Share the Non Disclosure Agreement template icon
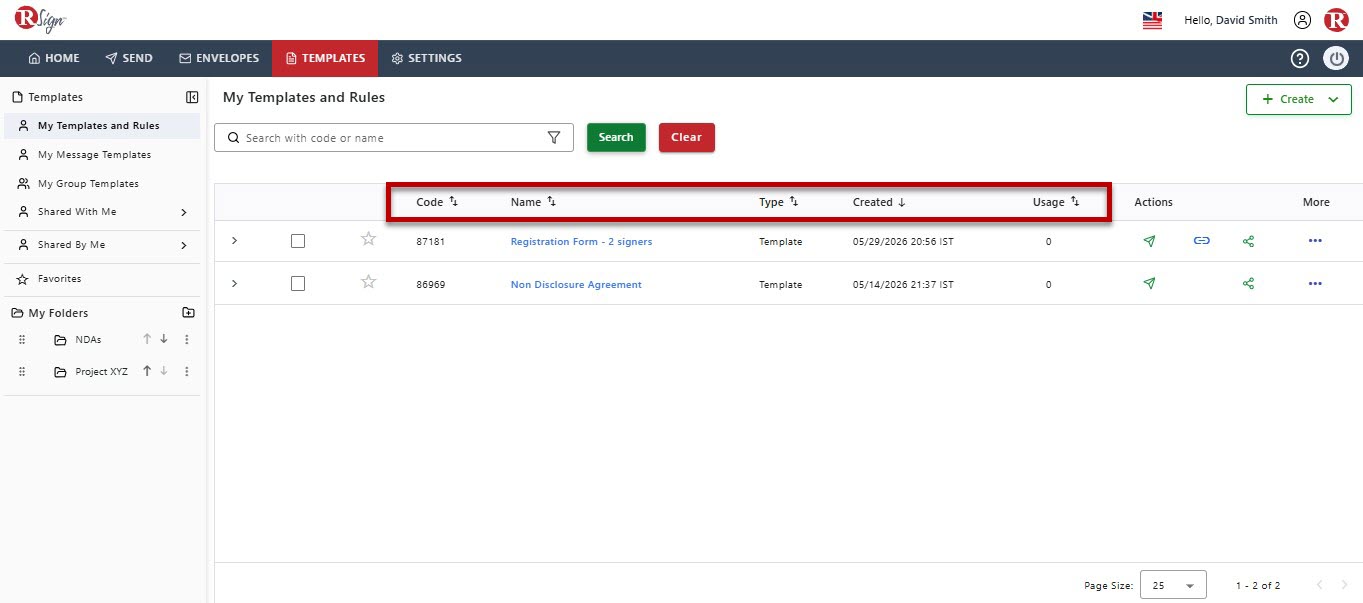Viewport: 1363px width, 603px height. pos(1248,284)
